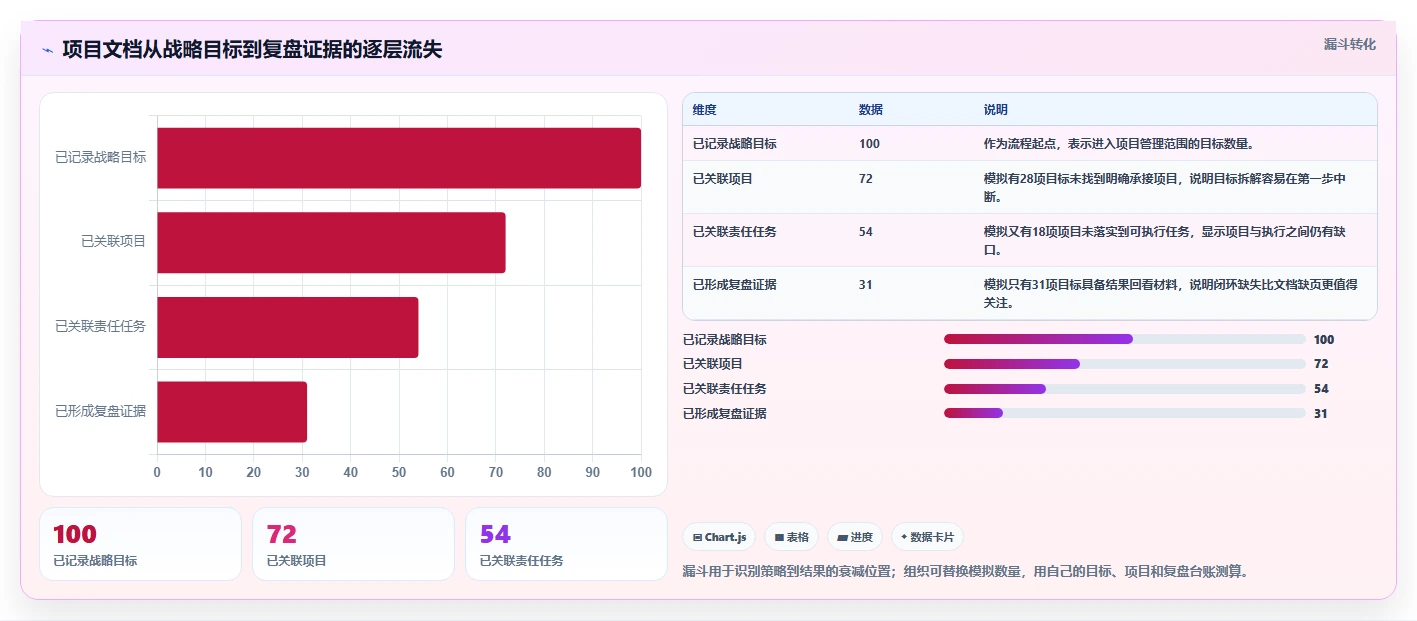The image size is (1417, 621).
Task: Click the description starting 模拟只有31项
Action: [1170, 293]
